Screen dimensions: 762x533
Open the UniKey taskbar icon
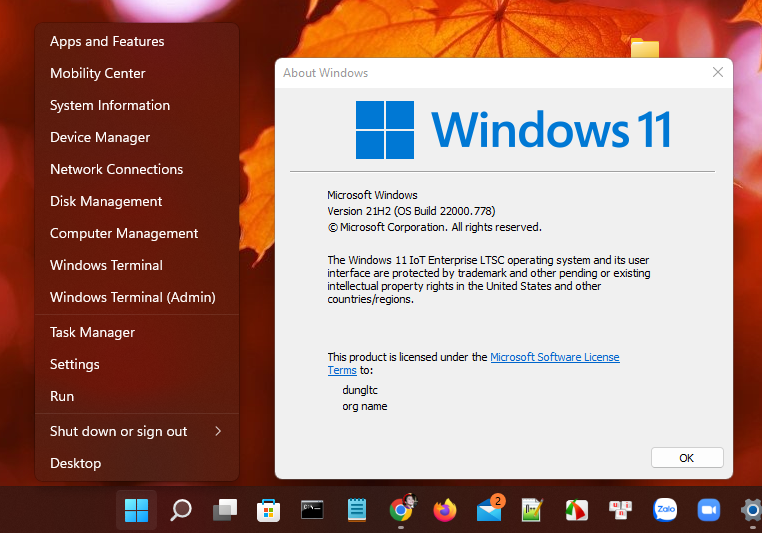[621, 510]
